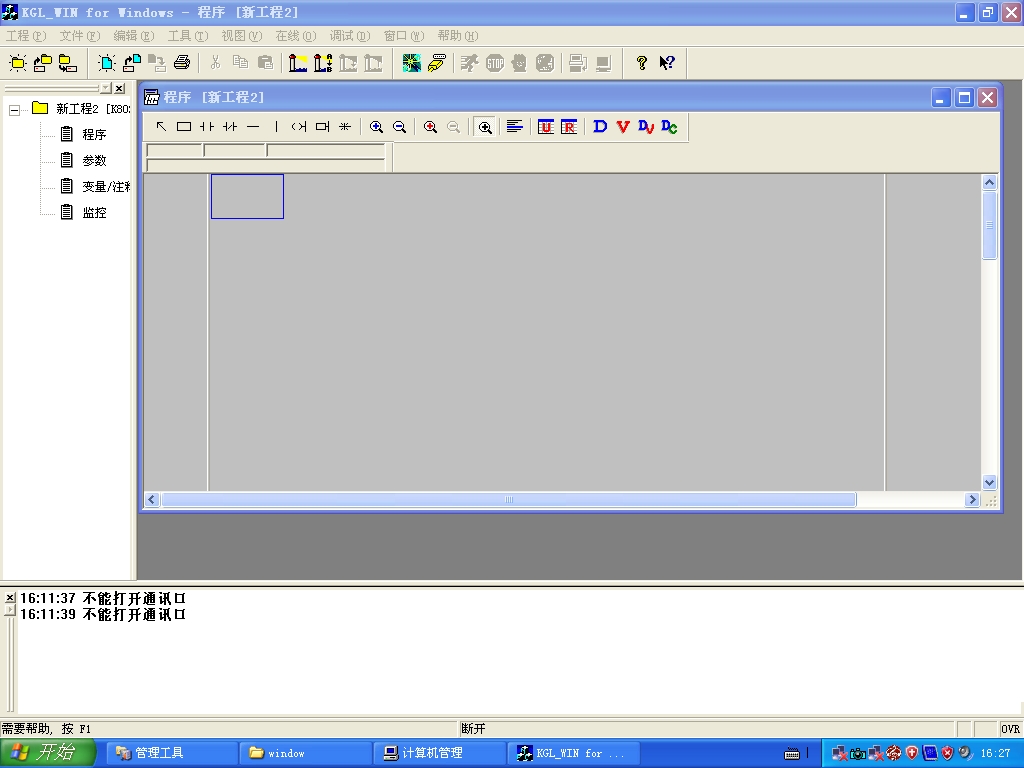Image resolution: width=1024 pixels, height=768 pixels.
Task: Insert a horizontal line element
Action: tap(253, 127)
